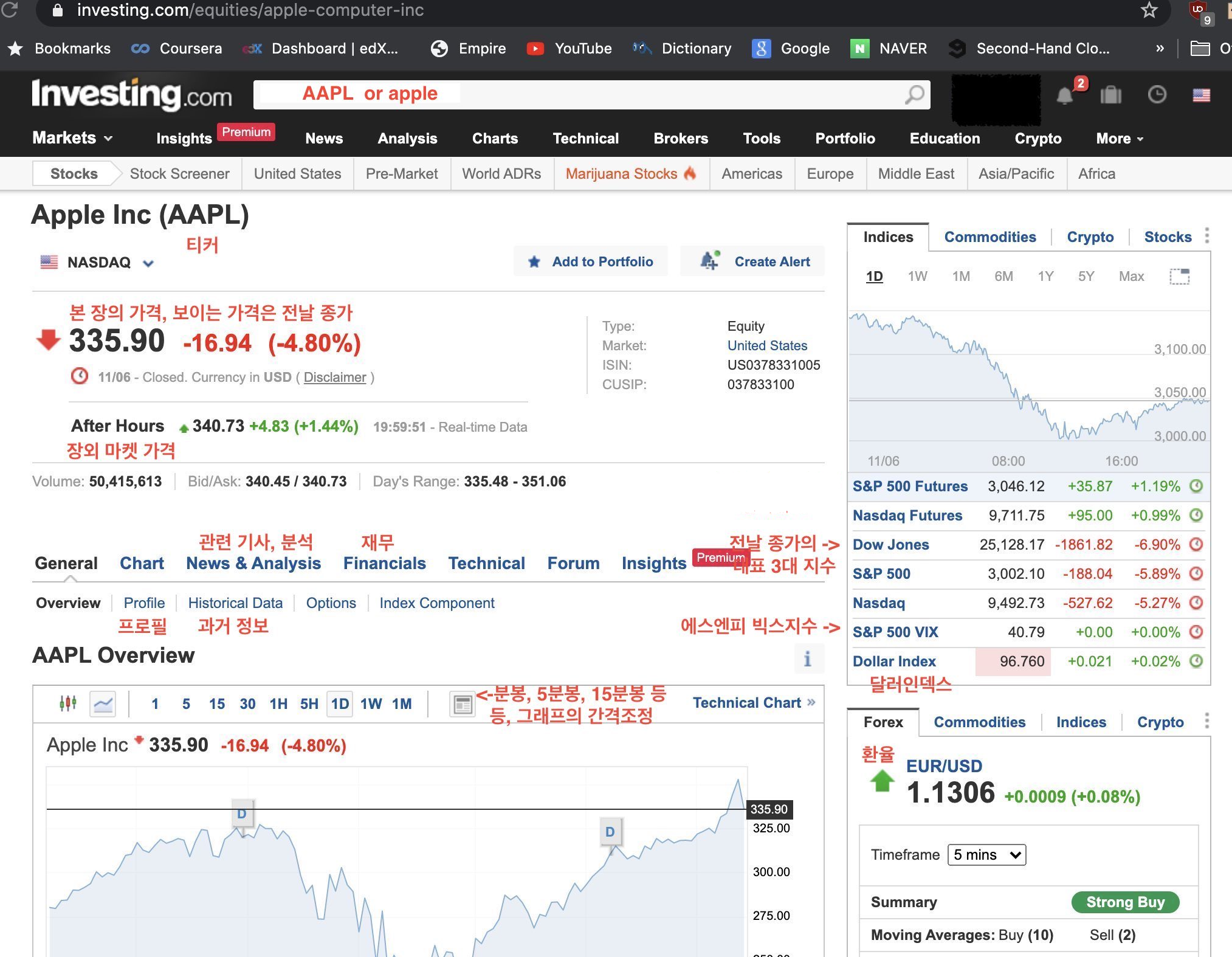
Task: Click Add to Portfolio button
Action: 591,261
